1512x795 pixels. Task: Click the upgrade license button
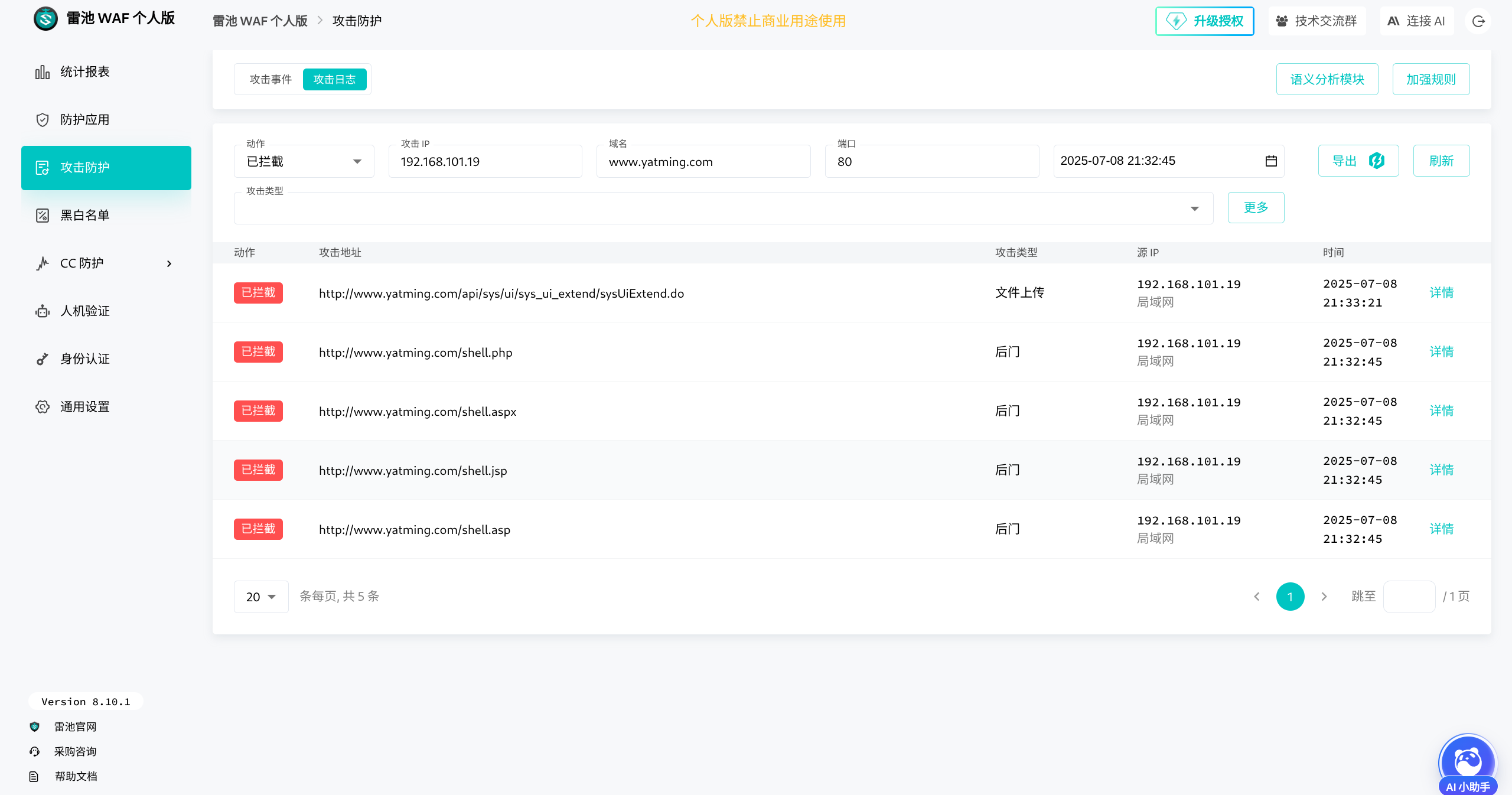(x=1204, y=21)
